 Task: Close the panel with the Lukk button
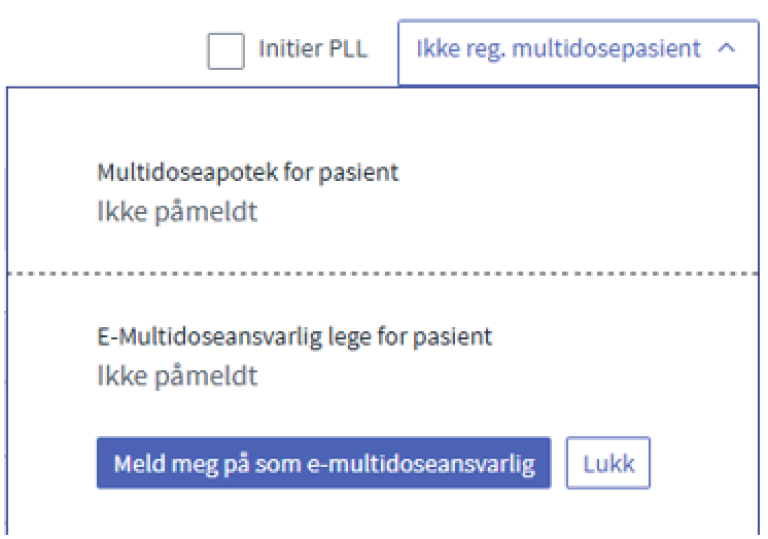pos(608,463)
